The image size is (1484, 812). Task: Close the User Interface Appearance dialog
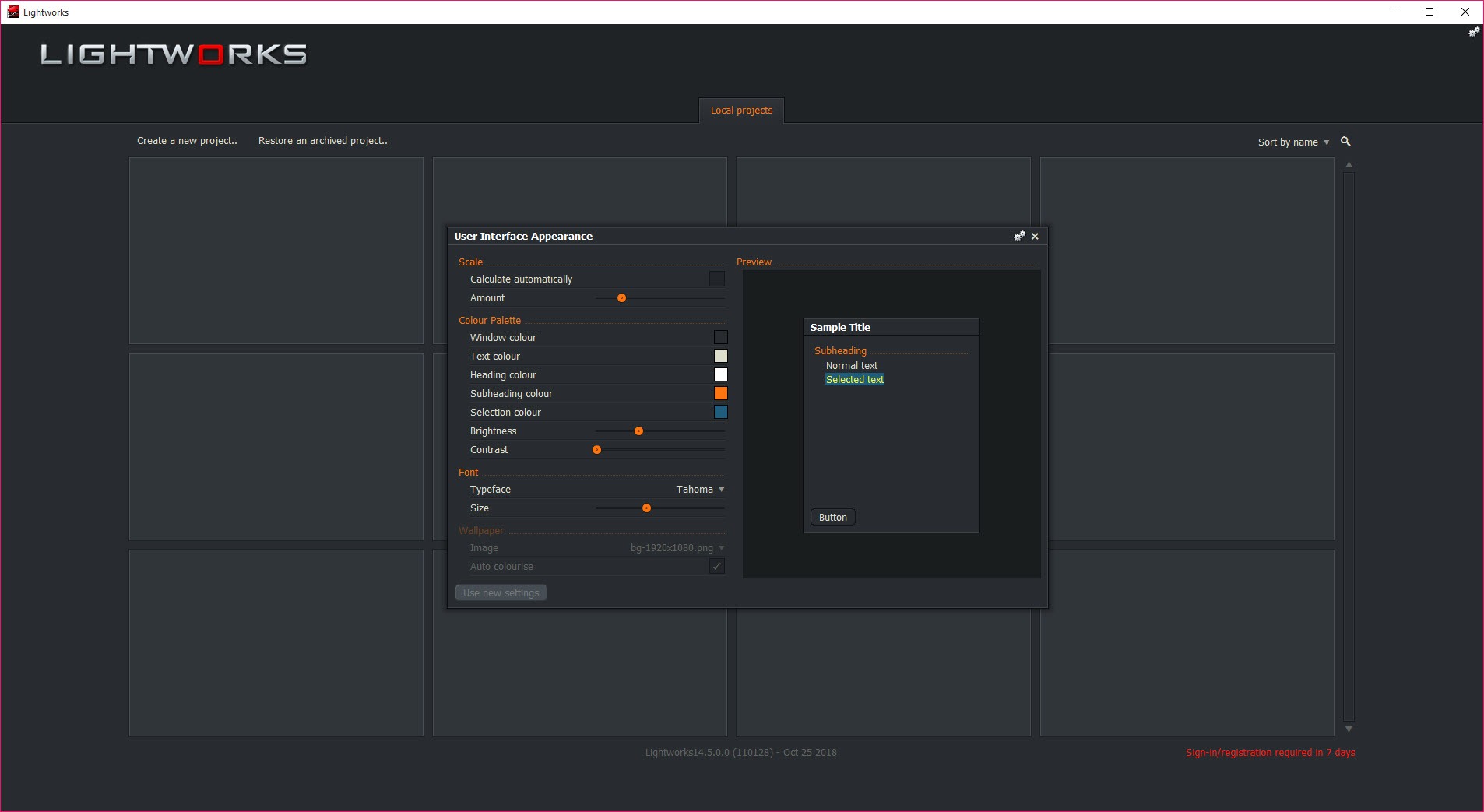(1035, 237)
